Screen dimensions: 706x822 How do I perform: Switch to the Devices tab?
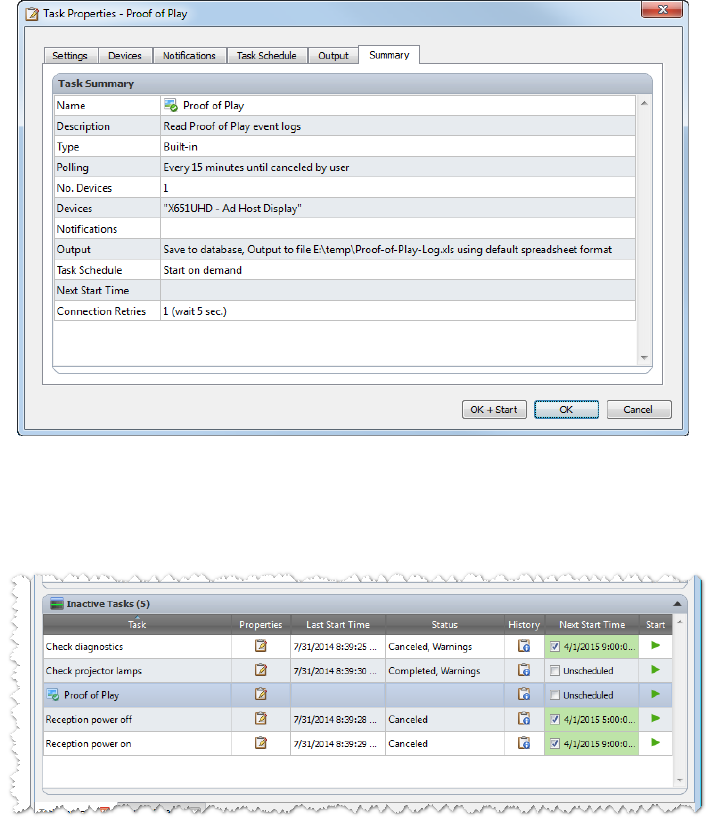tap(125, 56)
